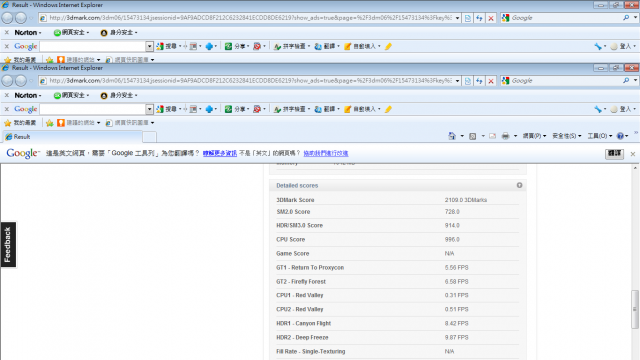
Task: Close the Google toolbar in front window
Action: click(7, 109)
